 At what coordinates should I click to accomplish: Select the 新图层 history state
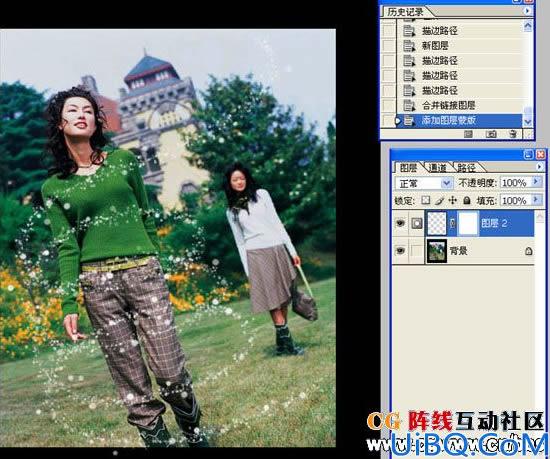point(435,46)
